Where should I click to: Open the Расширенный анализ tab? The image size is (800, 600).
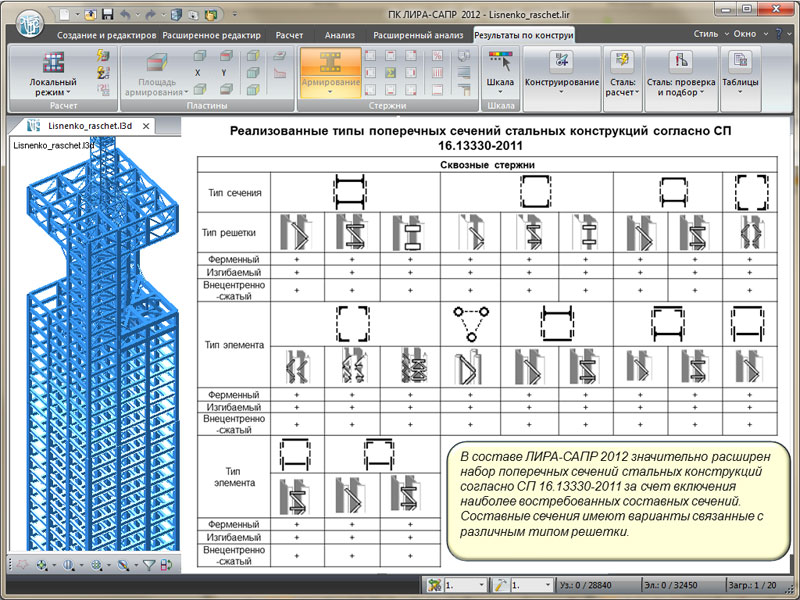[419, 34]
